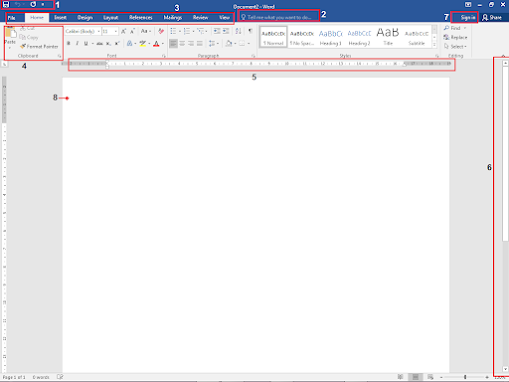Click the Share button
Image resolution: width=509 pixels, height=382 pixels.
point(492,18)
